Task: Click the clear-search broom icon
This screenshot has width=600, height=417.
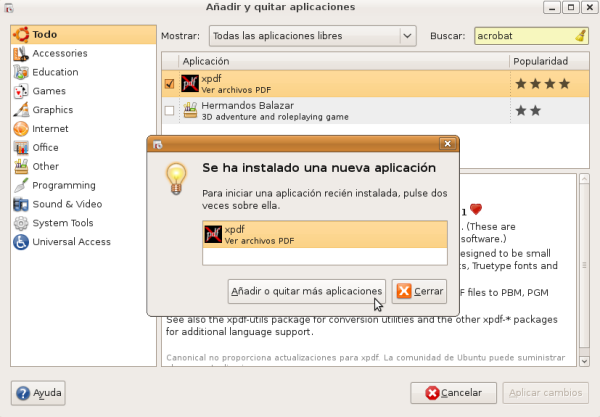Action: click(x=581, y=36)
